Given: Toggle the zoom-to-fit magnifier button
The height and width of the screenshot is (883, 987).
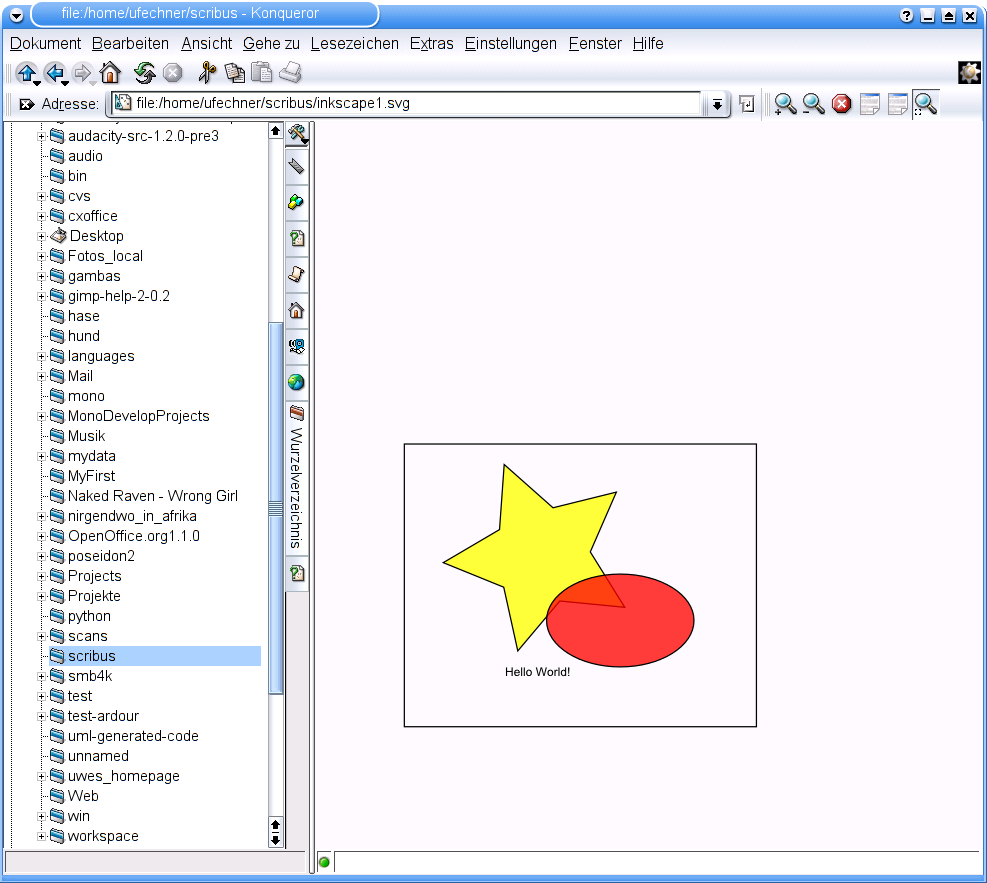Looking at the screenshot, I should pos(926,104).
